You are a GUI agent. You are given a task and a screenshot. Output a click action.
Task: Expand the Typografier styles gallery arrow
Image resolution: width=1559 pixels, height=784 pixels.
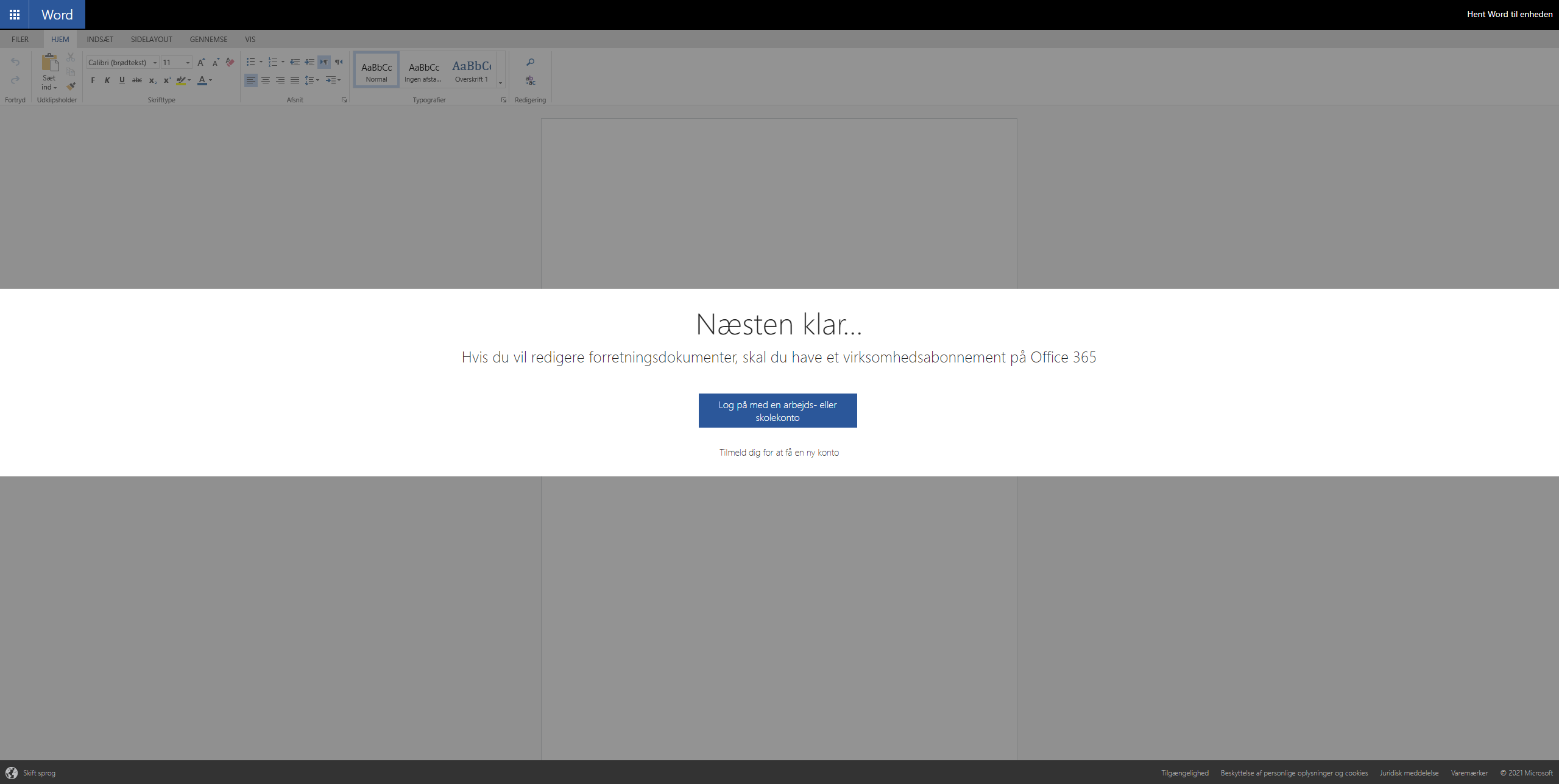tap(501, 83)
